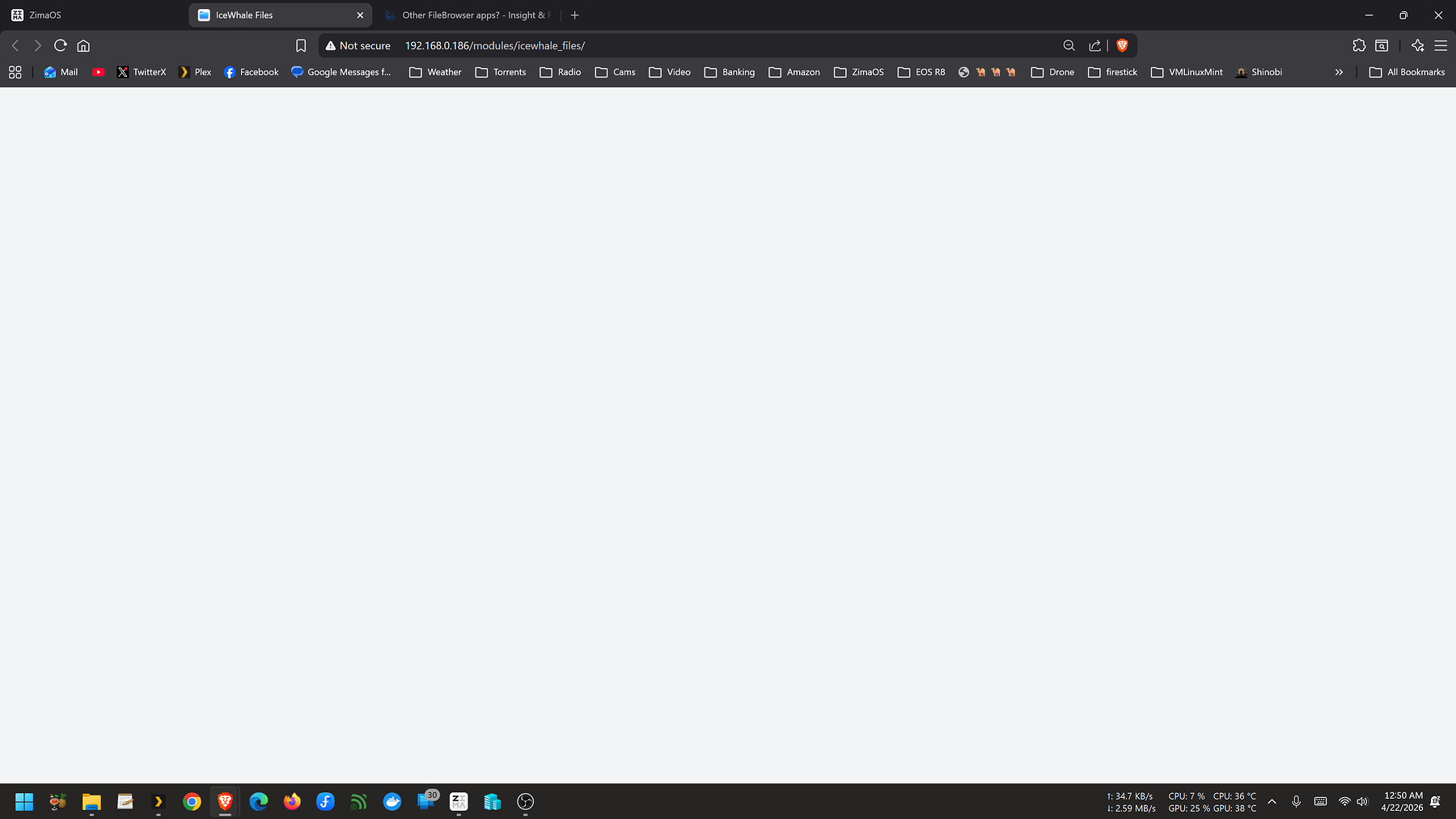The height and width of the screenshot is (819, 1456).
Task: Click the Not secure site warning
Action: coord(358,46)
